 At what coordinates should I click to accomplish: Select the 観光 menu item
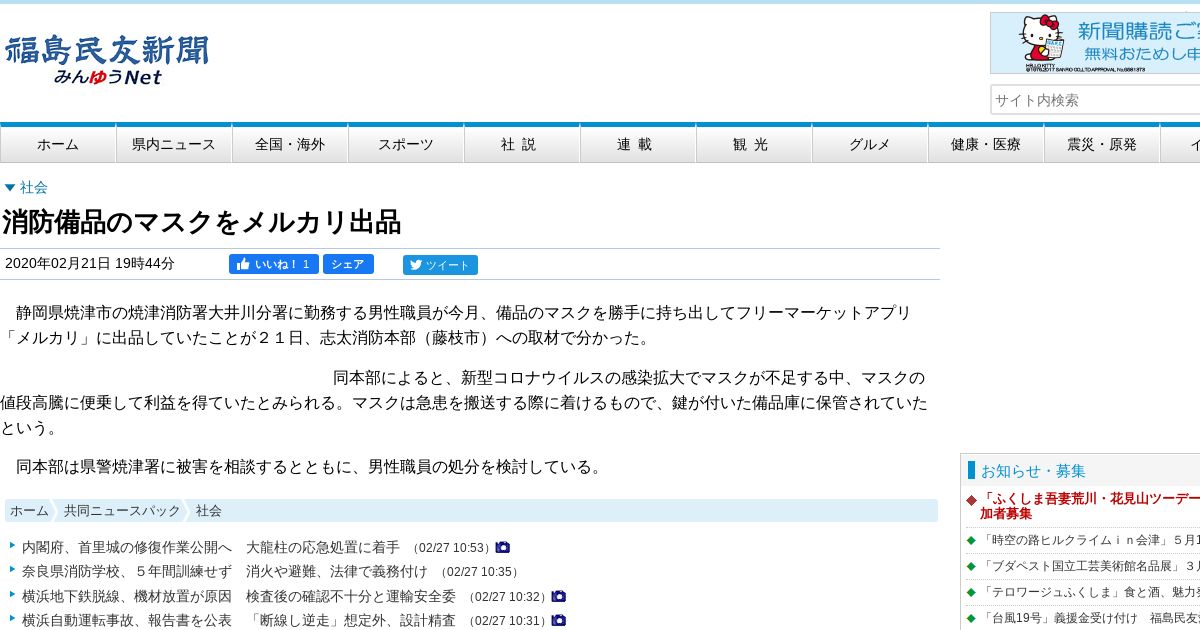coord(754,144)
